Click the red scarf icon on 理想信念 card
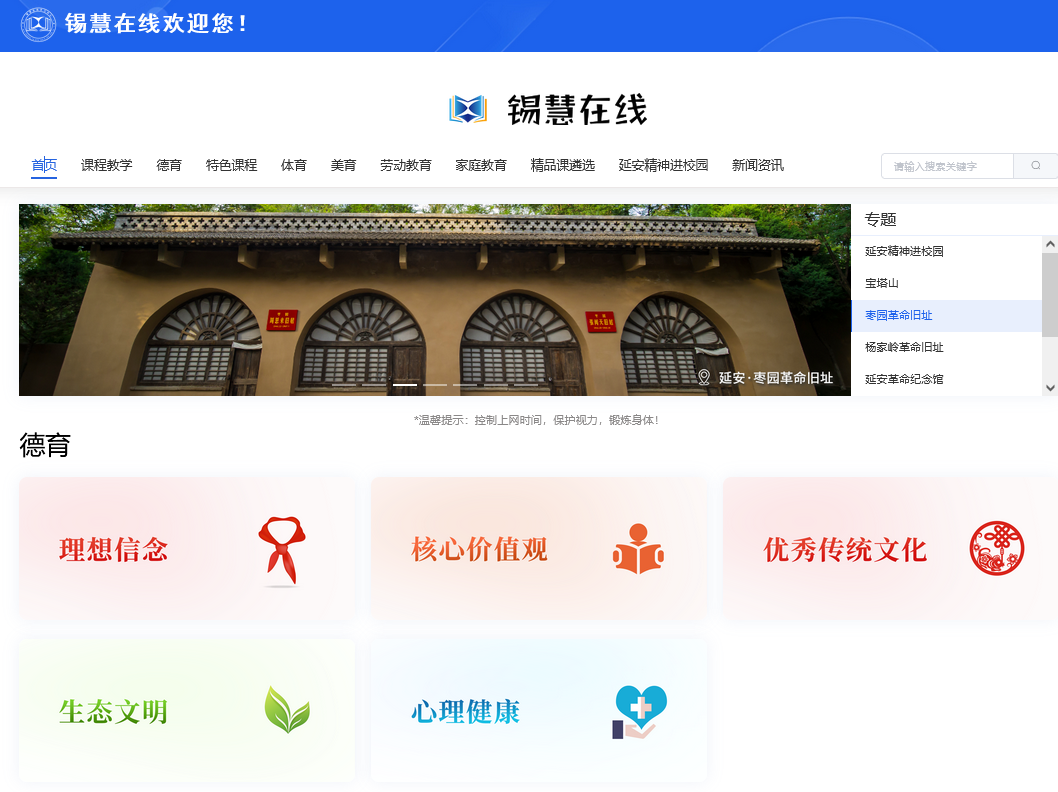The height and width of the screenshot is (792, 1058). pyautogui.click(x=281, y=550)
